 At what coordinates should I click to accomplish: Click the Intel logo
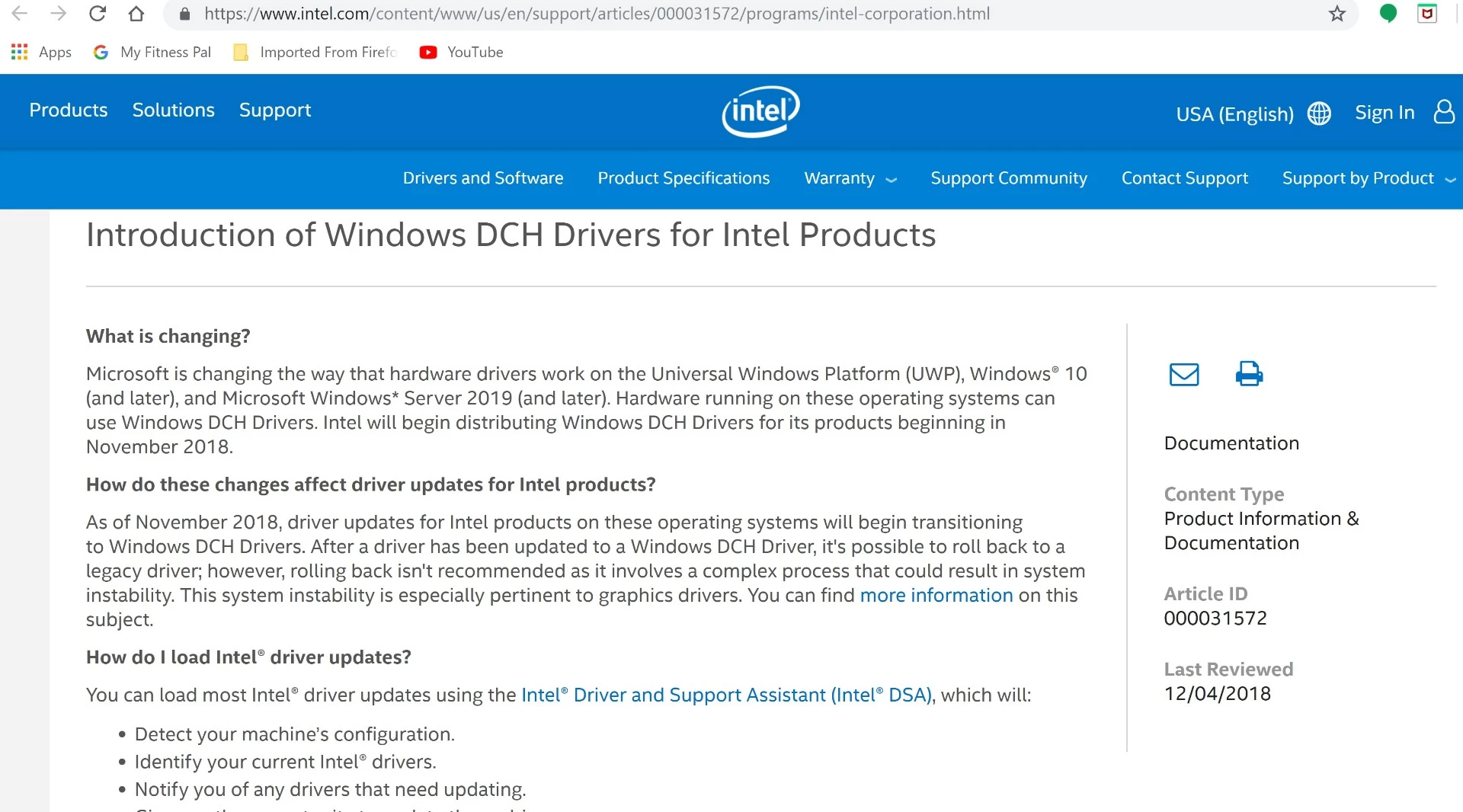tap(760, 111)
